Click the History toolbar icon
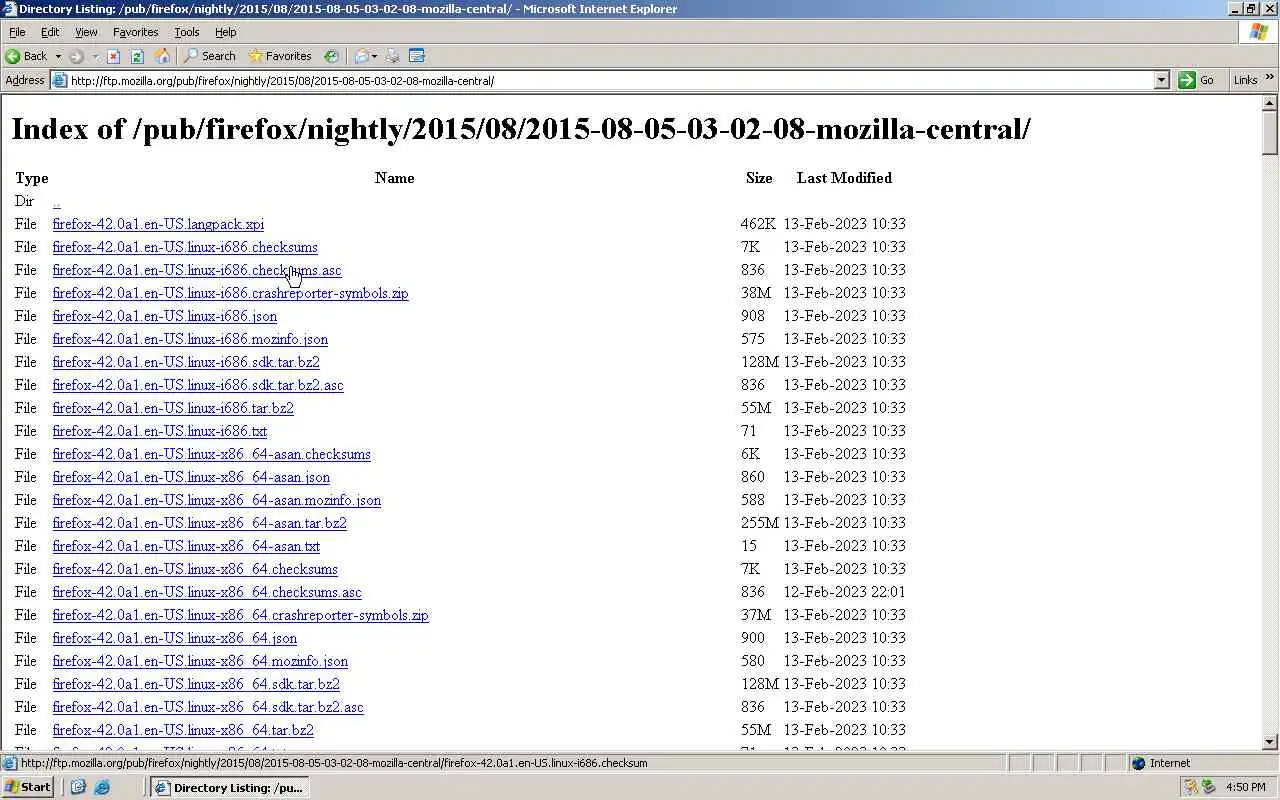 (x=331, y=56)
